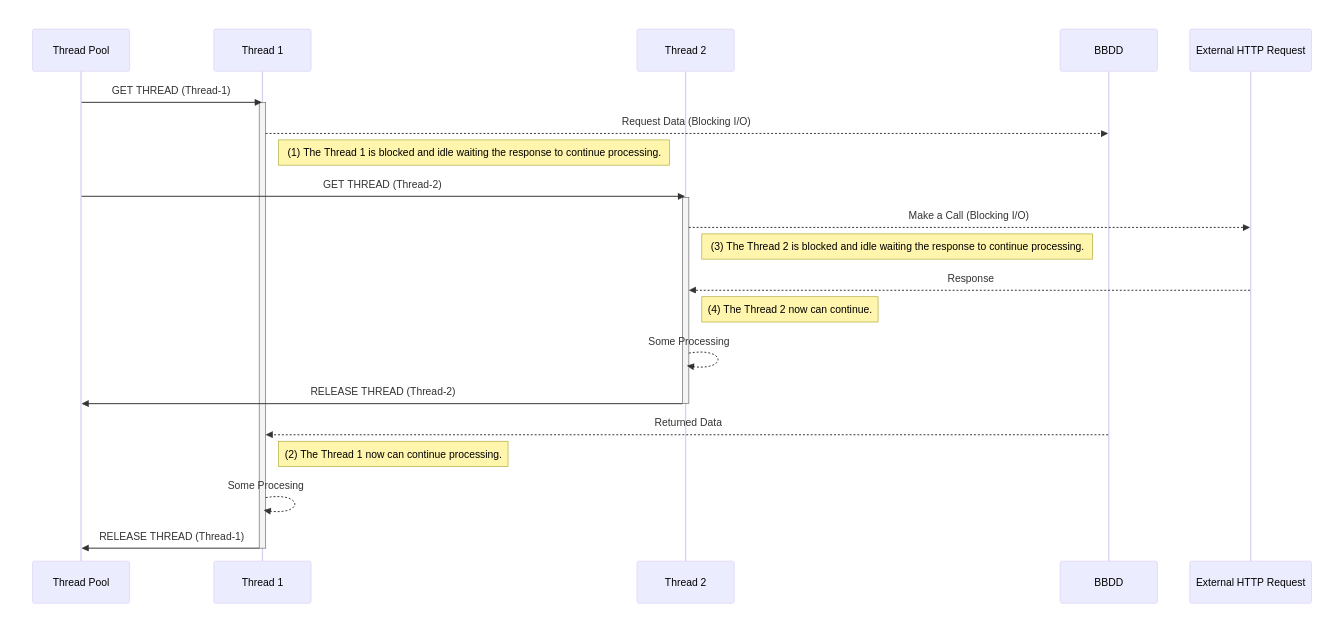Click the RELEASE THREAD (Thread-1) message label
The width and height of the screenshot is (1338, 626).
point(171,536)
